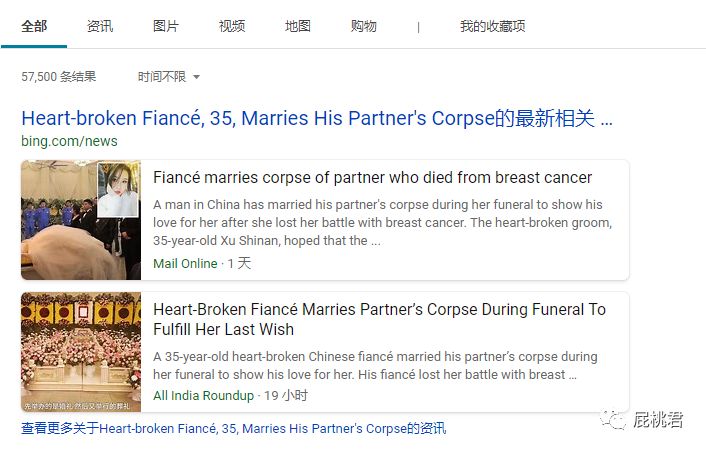The width and height of the screenshot is (706, 450).
Task: Click the Mail Online source label
Action: tap(185, 264)
